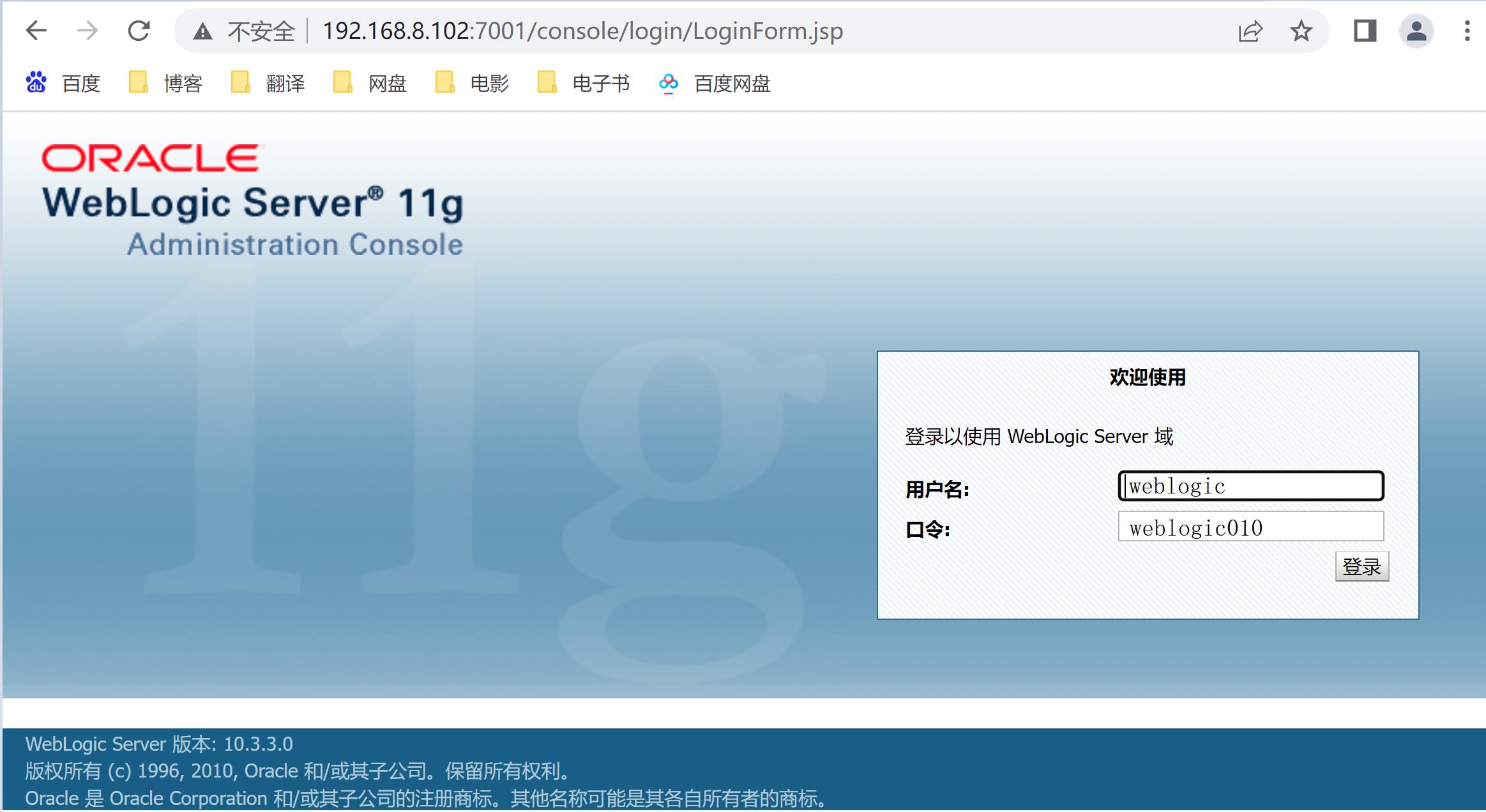Click the 用户名 input field
The width and height of the screenshot is (1486, 812).
(x=1251, y=486)
